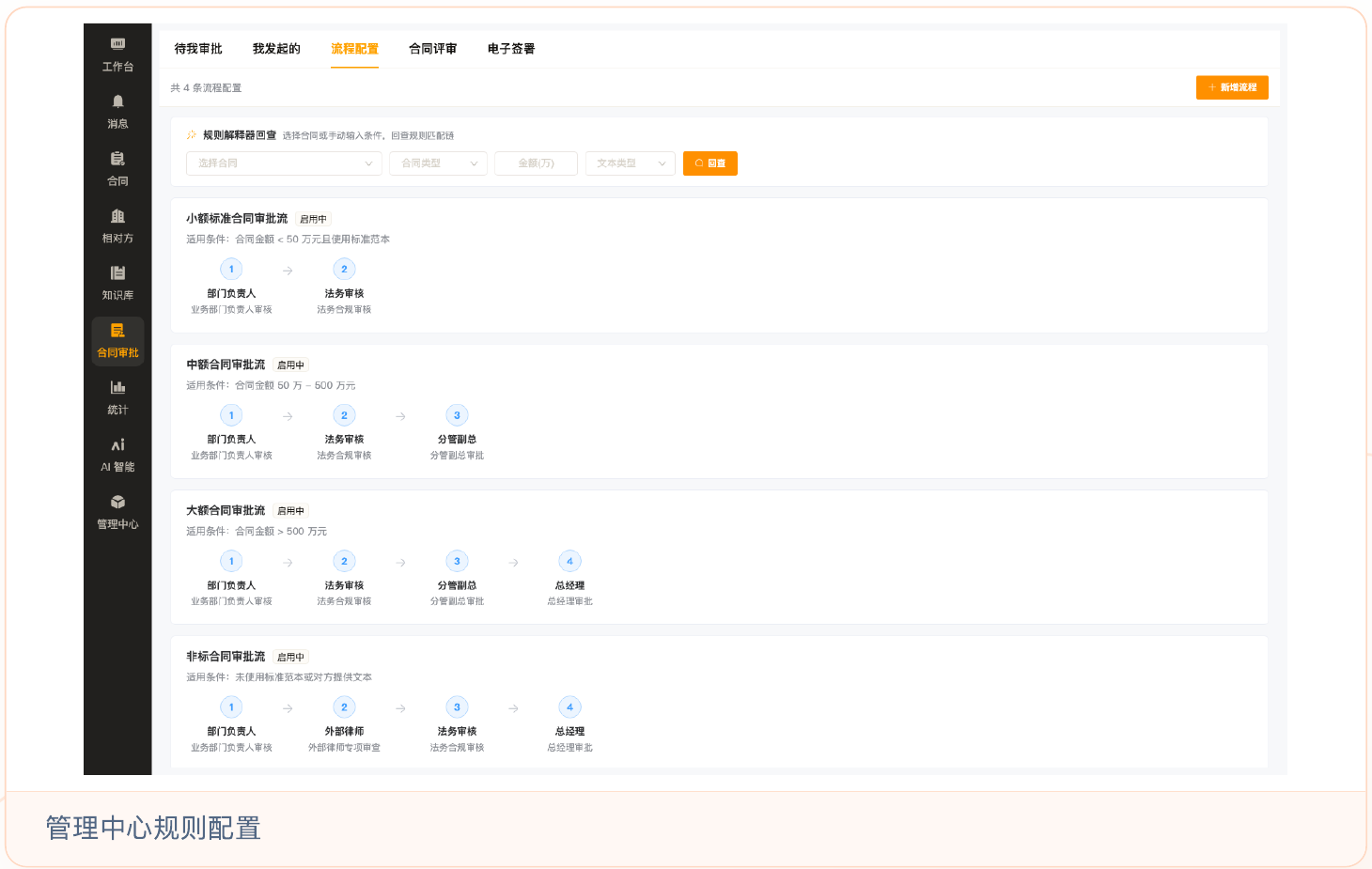The height and width of the screenshot is (869, 1372).
Task: Open the 选择合同 dropdown
Action: tap(284, 163)
